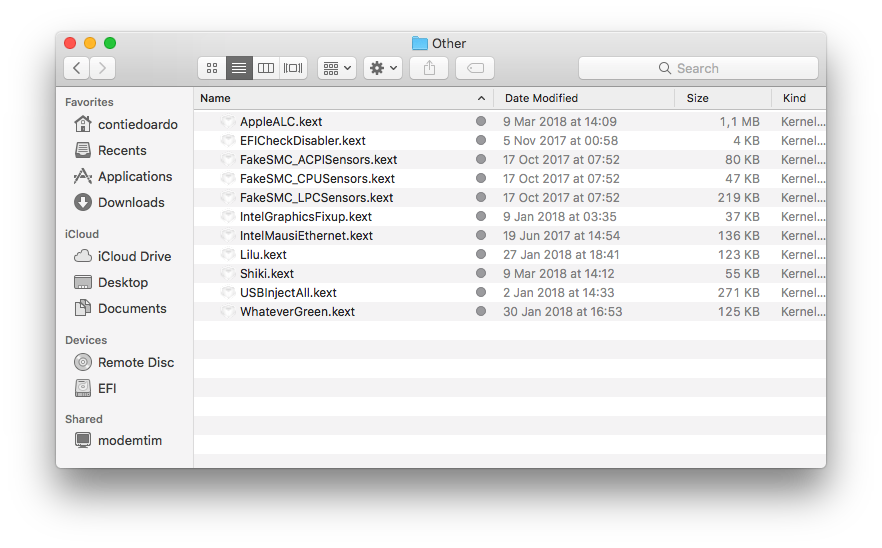This screenshot has height=548, width=882.
Task: Click the 1,1 MB size value
Action: (x=740, y=122)
